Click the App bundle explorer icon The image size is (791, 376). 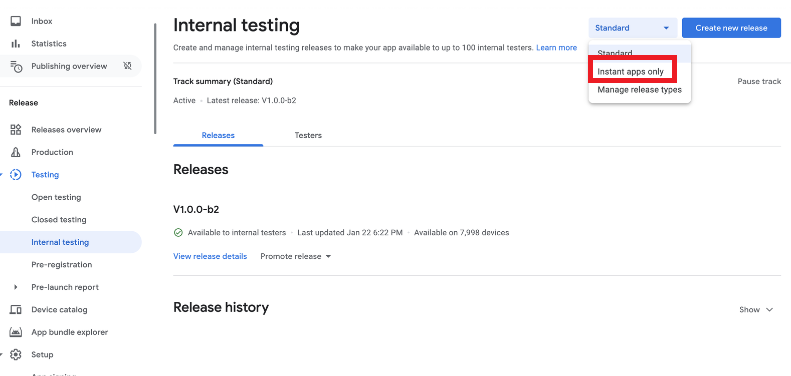(16, 332)
